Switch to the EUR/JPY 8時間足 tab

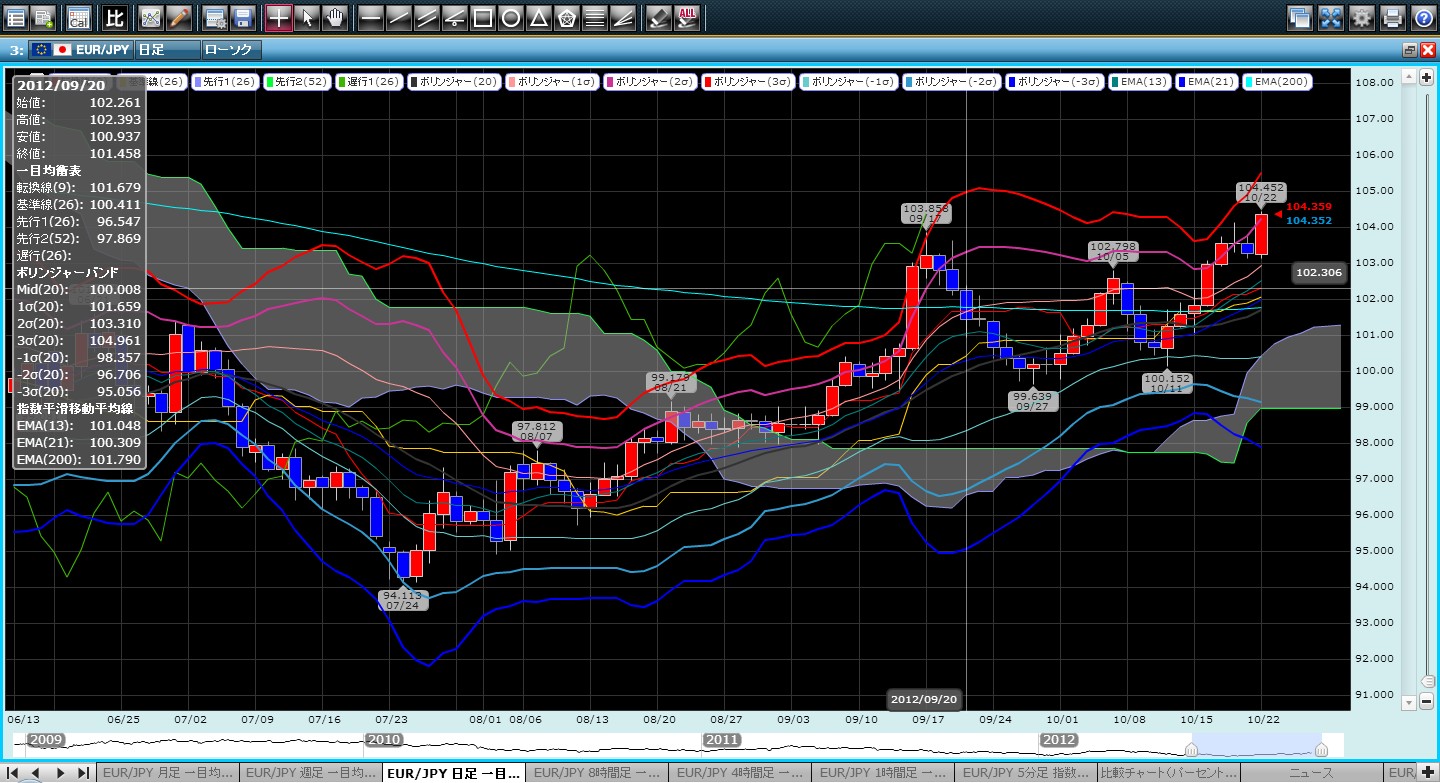tap(594, 773)
